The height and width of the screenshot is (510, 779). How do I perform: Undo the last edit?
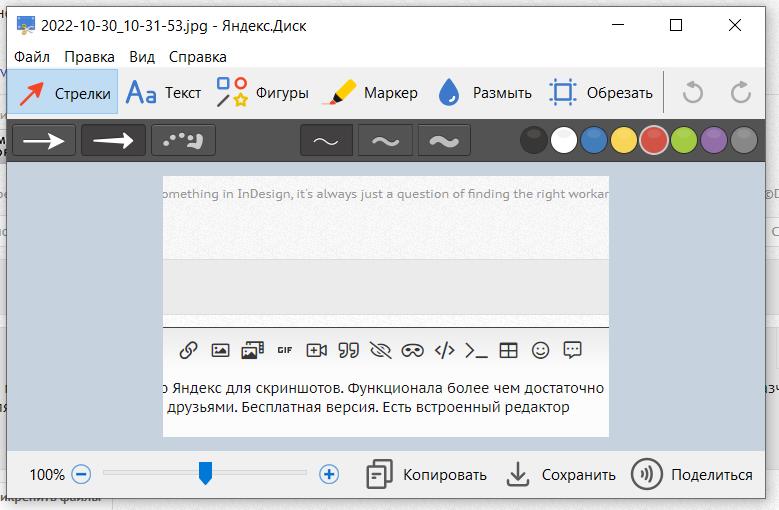[x=693, y=92]
